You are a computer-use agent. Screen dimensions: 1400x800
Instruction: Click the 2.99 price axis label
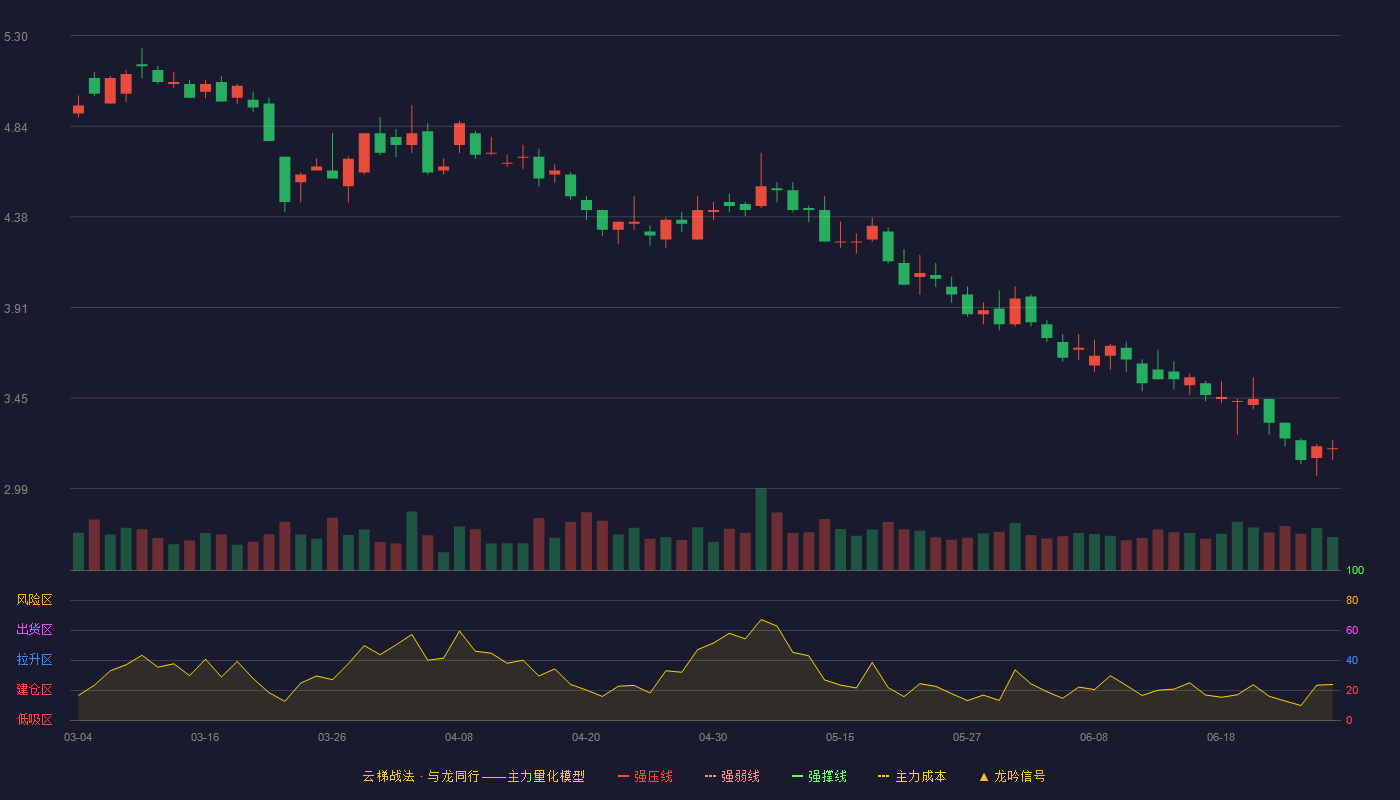[x=16, y=490]
